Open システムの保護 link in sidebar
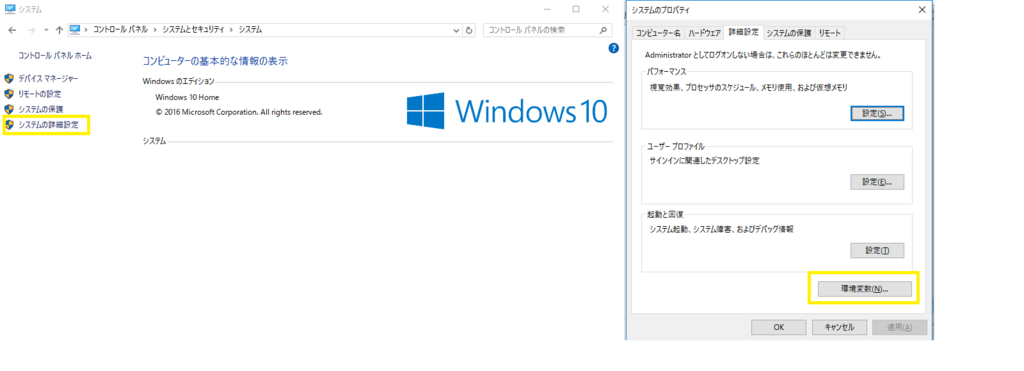Viewport: 1024px width, 371px height. click(x=40, y=109)
